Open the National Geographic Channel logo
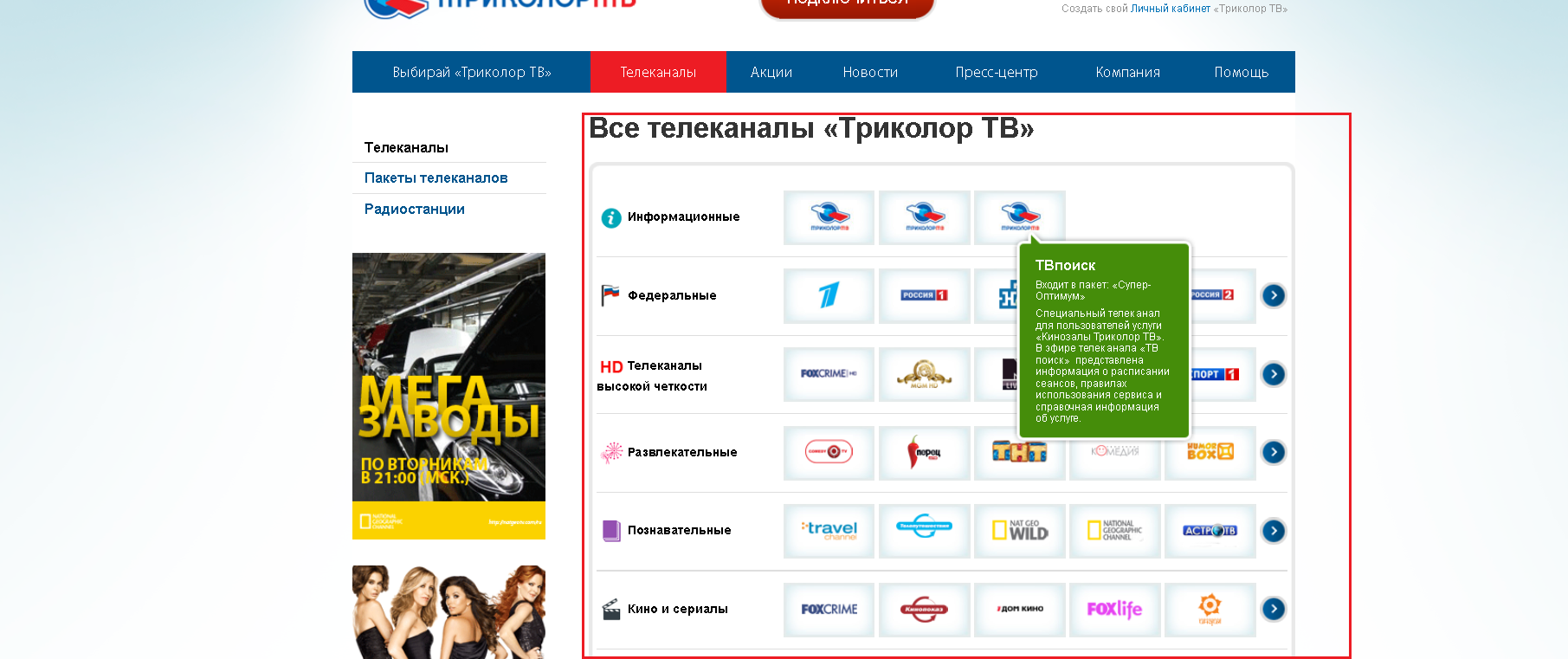1568x659 pixels. pyautogui.click(x=1114, y=531)
